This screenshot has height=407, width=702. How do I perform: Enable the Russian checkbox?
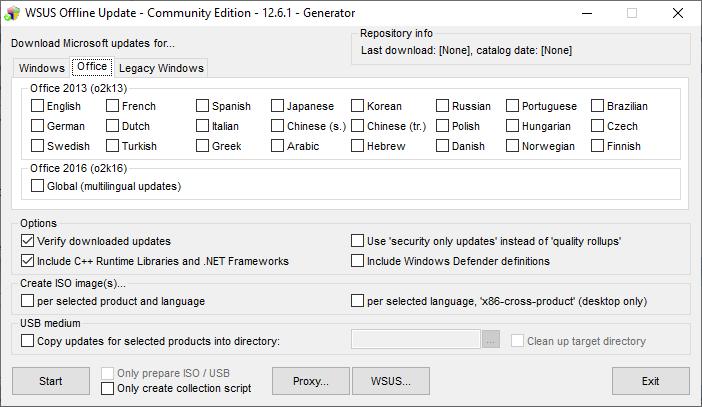[x=442, y=106]
